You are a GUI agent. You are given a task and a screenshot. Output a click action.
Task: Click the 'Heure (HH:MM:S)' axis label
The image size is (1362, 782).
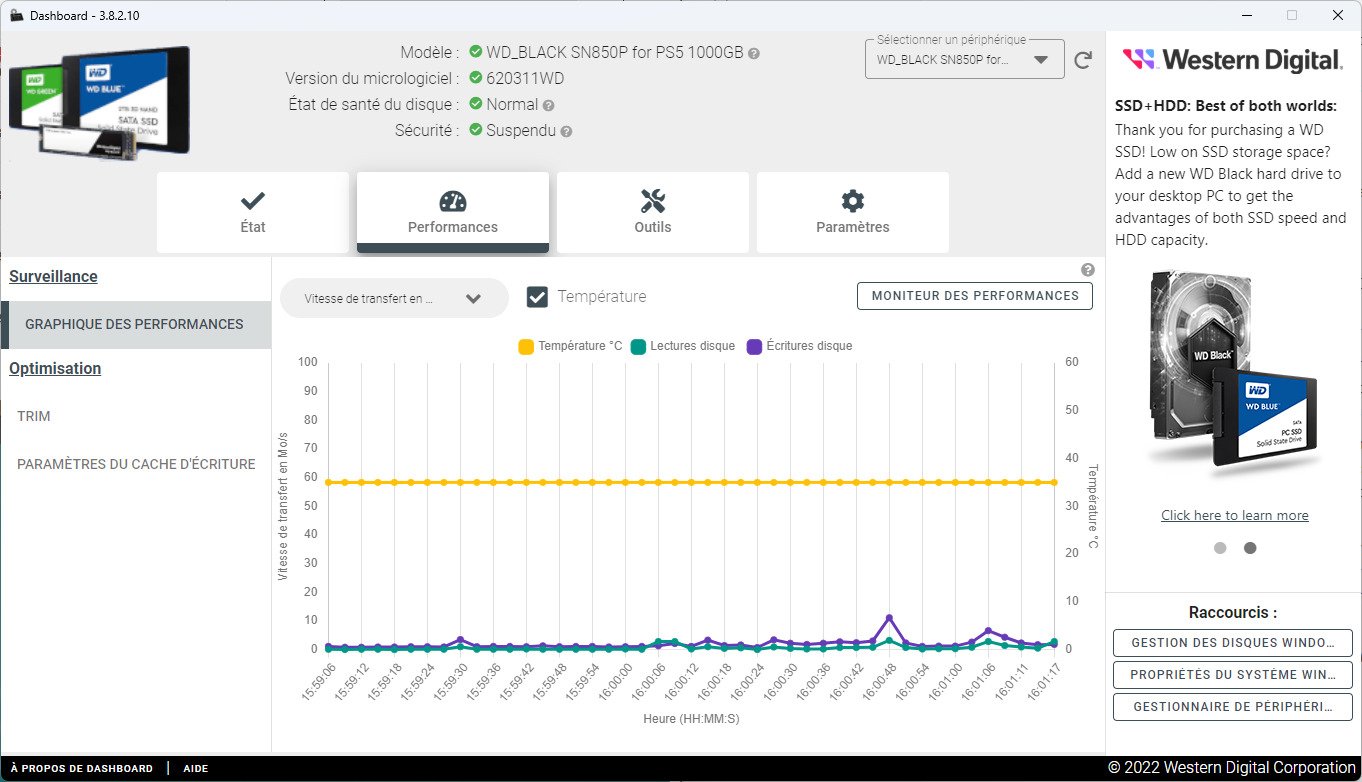point(691,719)
